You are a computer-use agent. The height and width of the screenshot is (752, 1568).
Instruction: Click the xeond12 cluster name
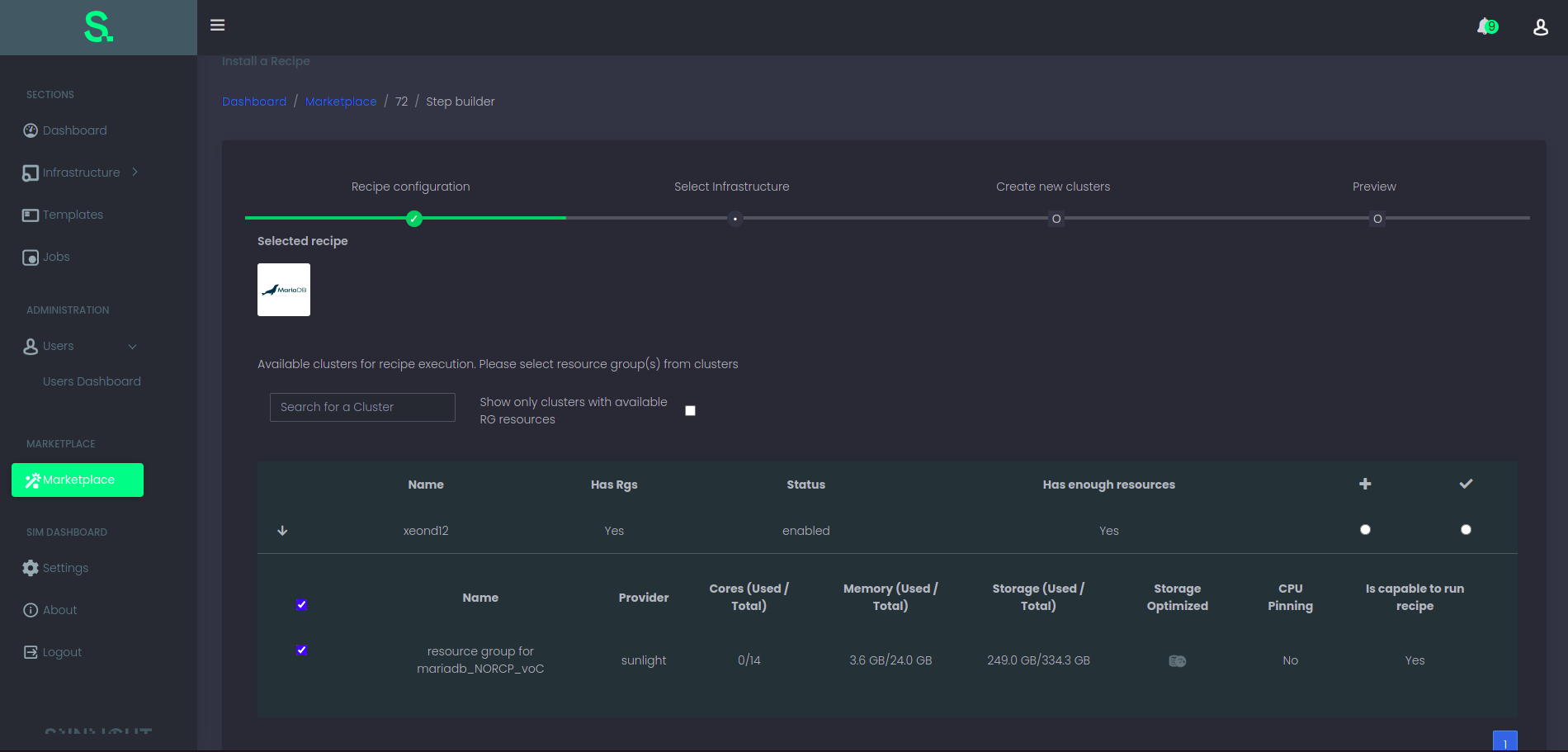coord(426,531)
